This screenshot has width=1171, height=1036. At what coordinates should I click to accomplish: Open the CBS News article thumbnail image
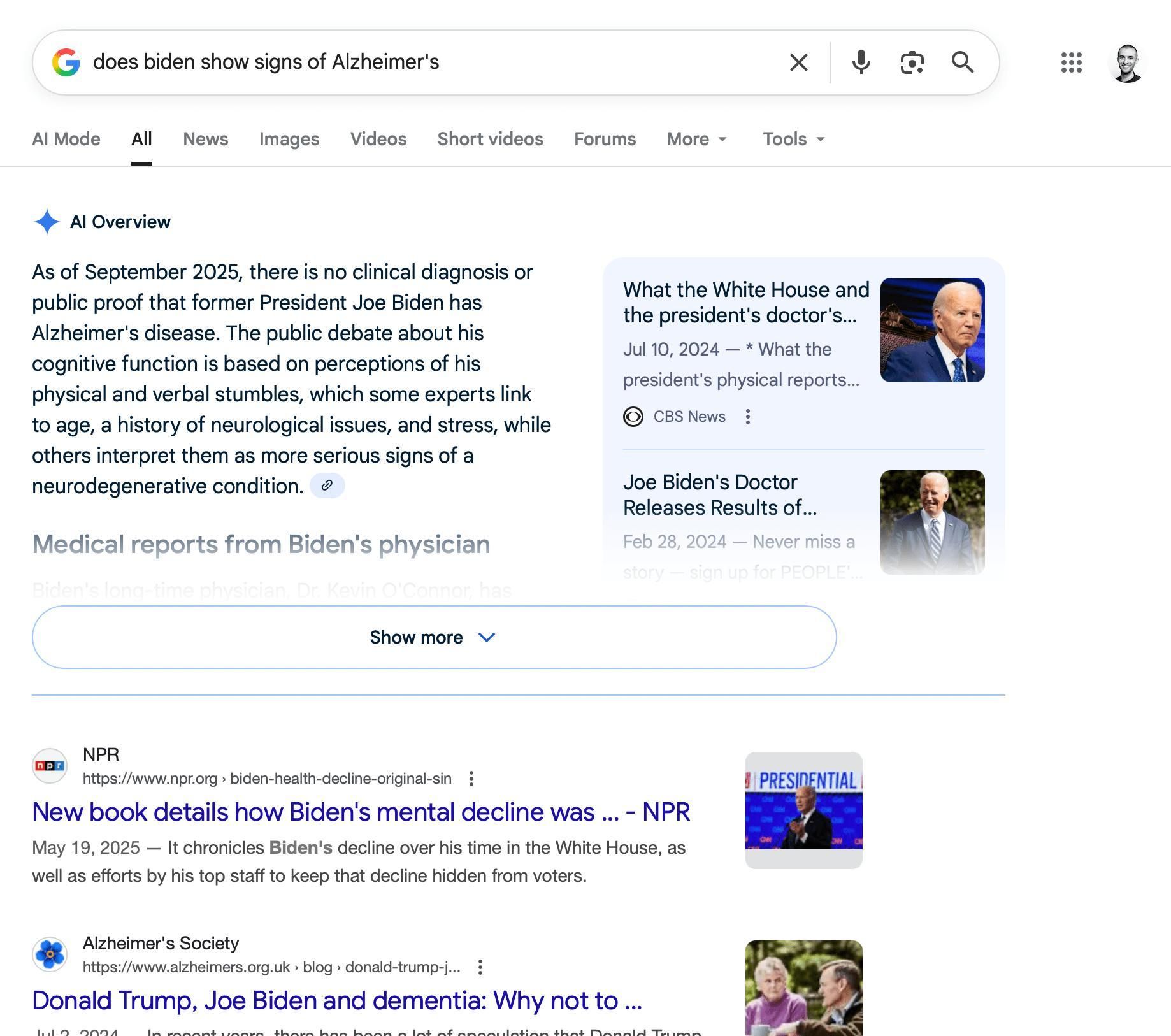click(932, 330)
